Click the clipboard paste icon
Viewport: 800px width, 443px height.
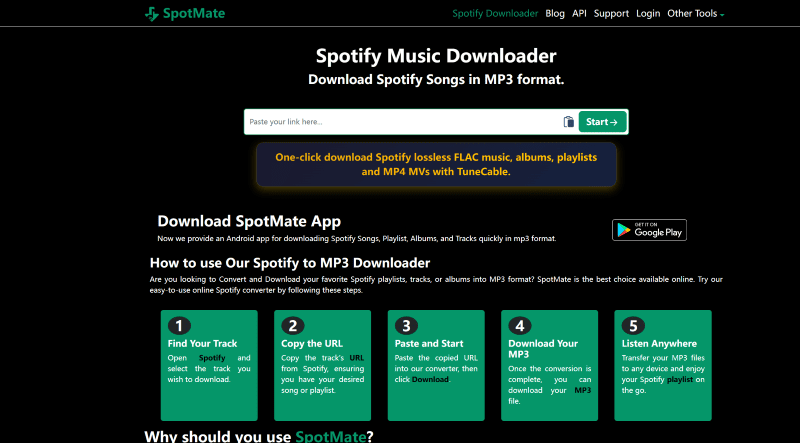tap(568, 122)
